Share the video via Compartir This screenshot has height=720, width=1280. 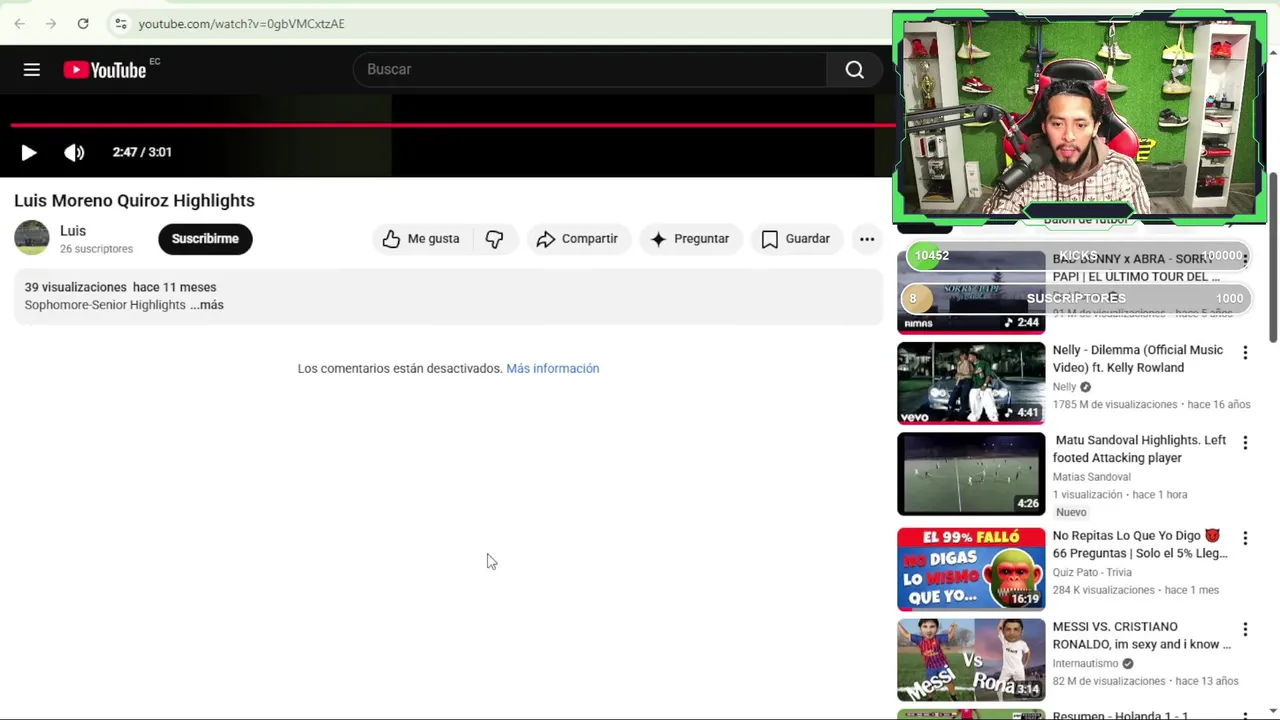(x=577, y=238)
